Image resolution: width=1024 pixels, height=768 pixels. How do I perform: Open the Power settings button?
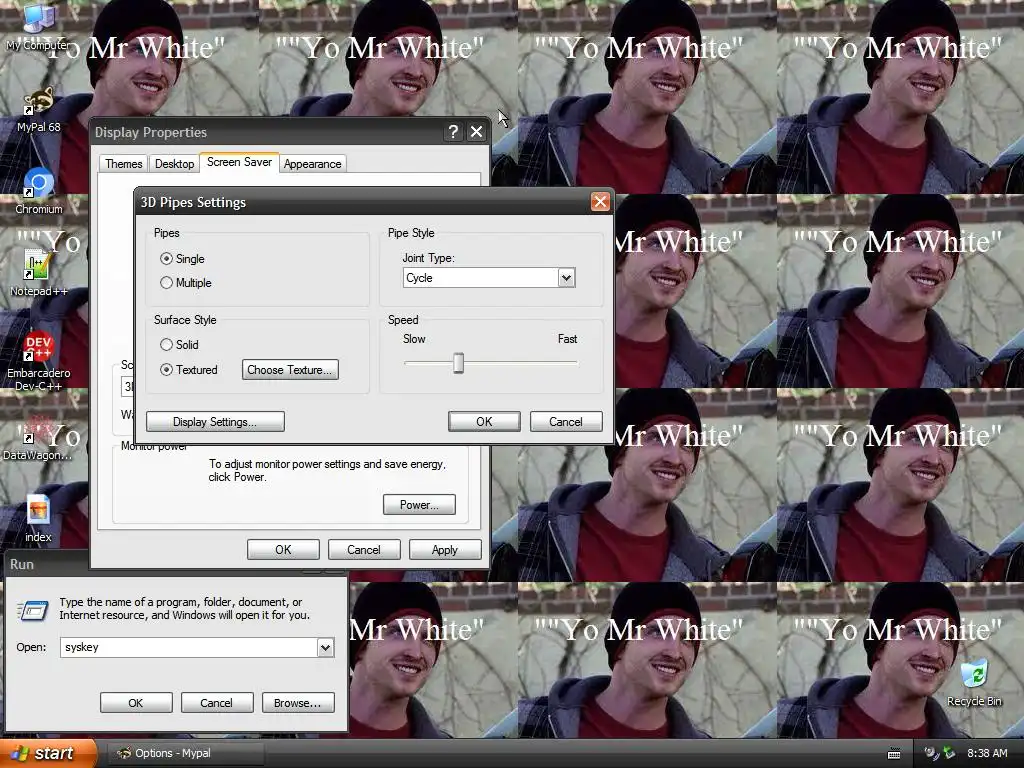(419, 505)
